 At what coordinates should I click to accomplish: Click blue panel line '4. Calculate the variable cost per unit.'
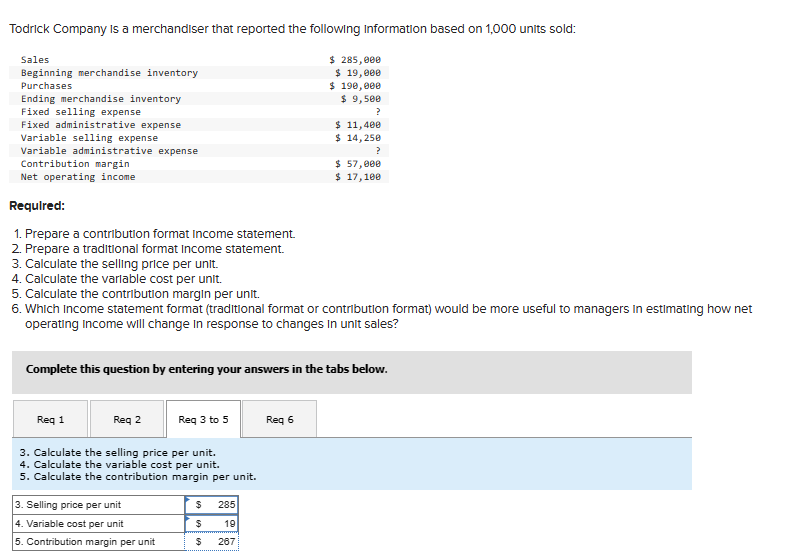coord(120,465)
